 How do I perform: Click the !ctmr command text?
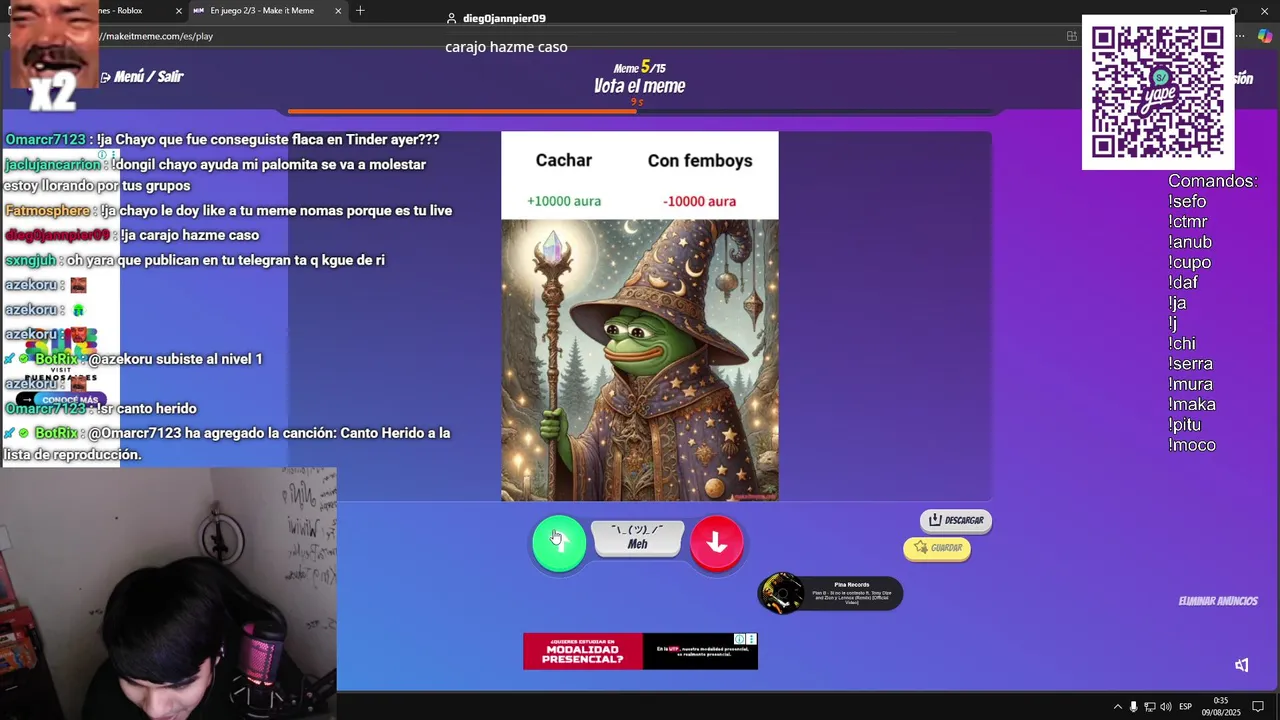pyautogui.click(x=1188, y=222)
